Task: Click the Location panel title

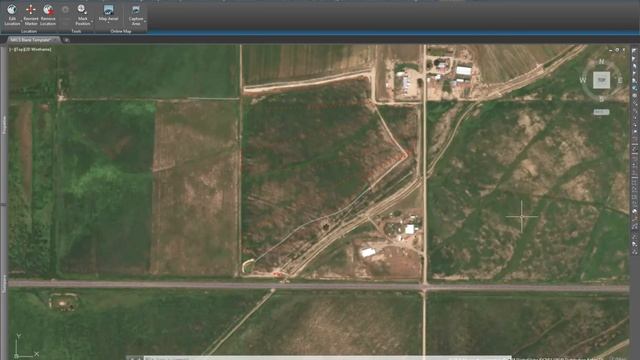Action: click(x=29, y=31)
